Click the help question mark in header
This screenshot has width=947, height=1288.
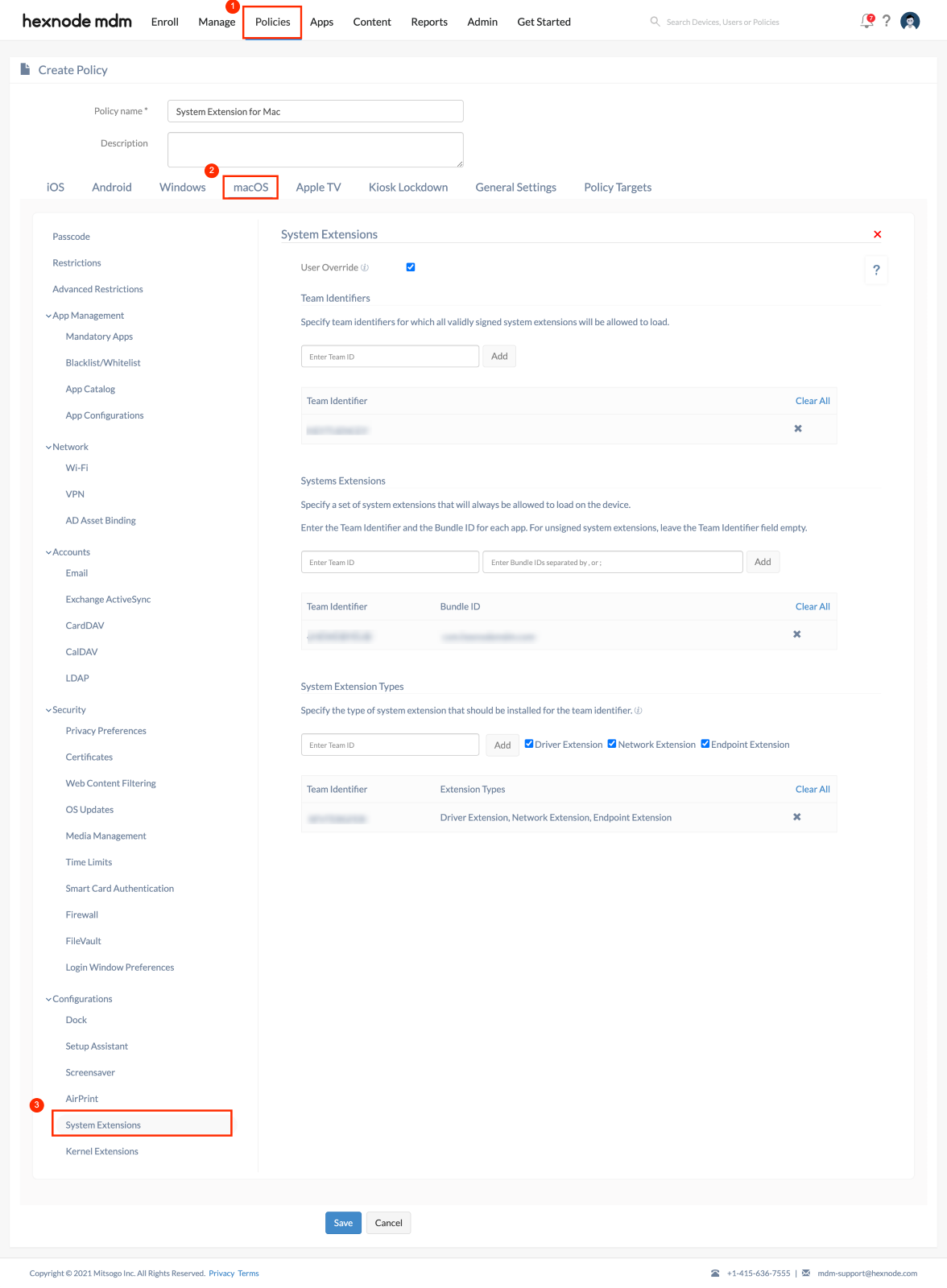[887, 21]
